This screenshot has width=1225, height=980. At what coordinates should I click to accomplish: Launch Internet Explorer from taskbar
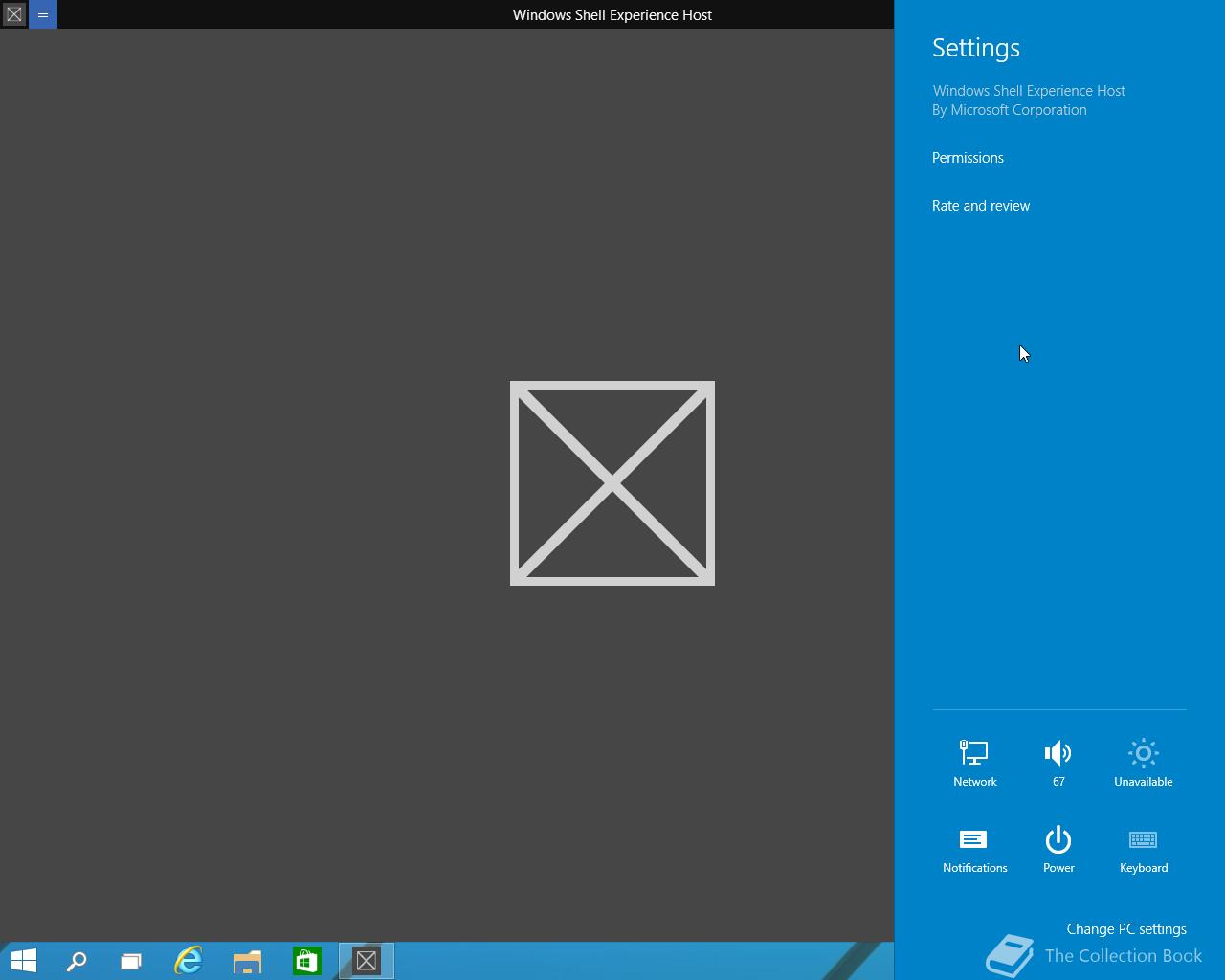click(x=189, y=961)
